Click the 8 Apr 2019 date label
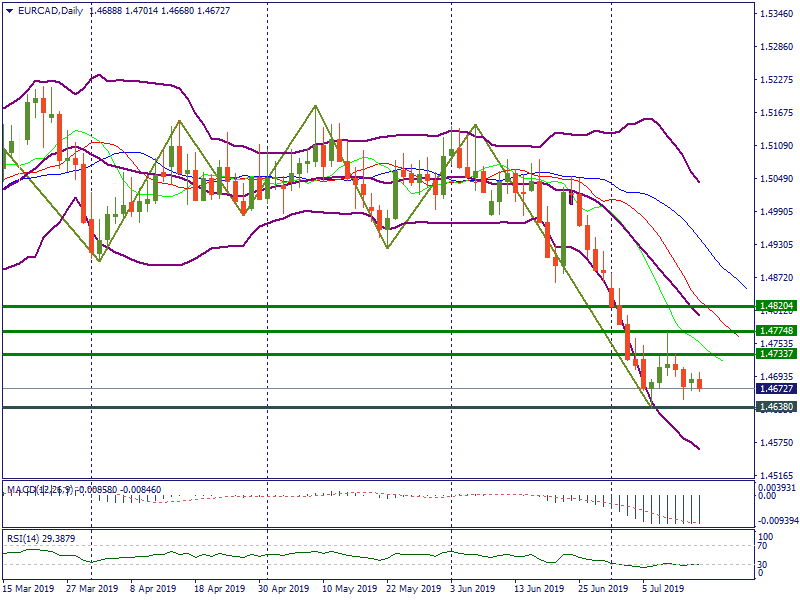 (x=155, y=590)
